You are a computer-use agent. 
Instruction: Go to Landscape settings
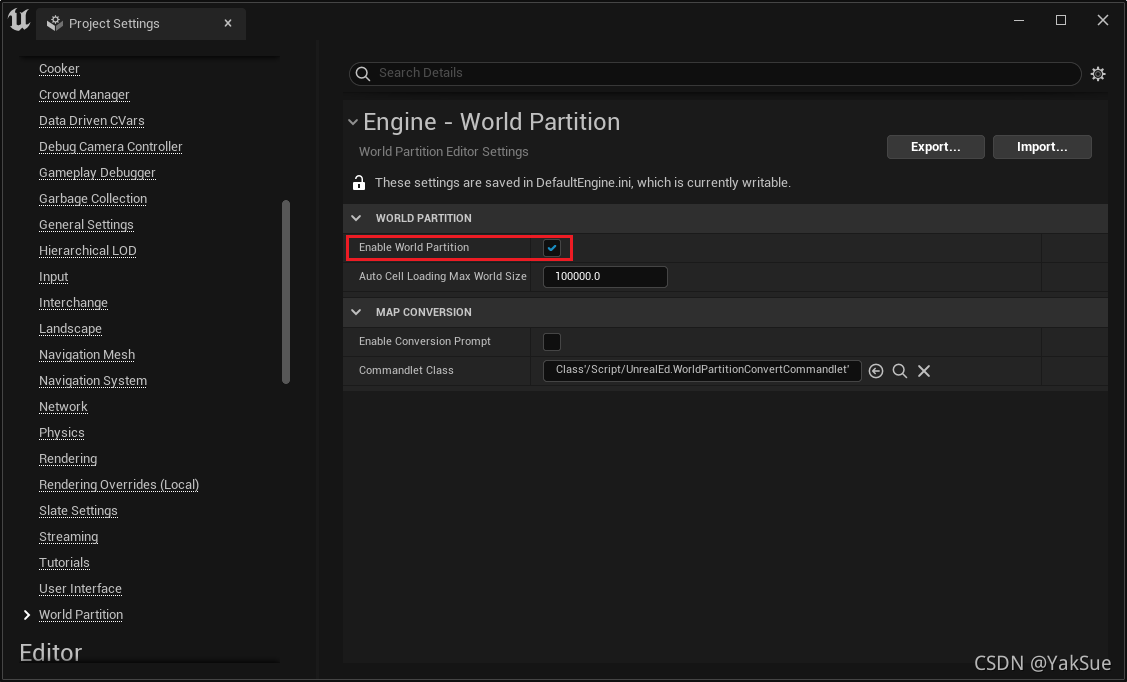pos(70,328)
